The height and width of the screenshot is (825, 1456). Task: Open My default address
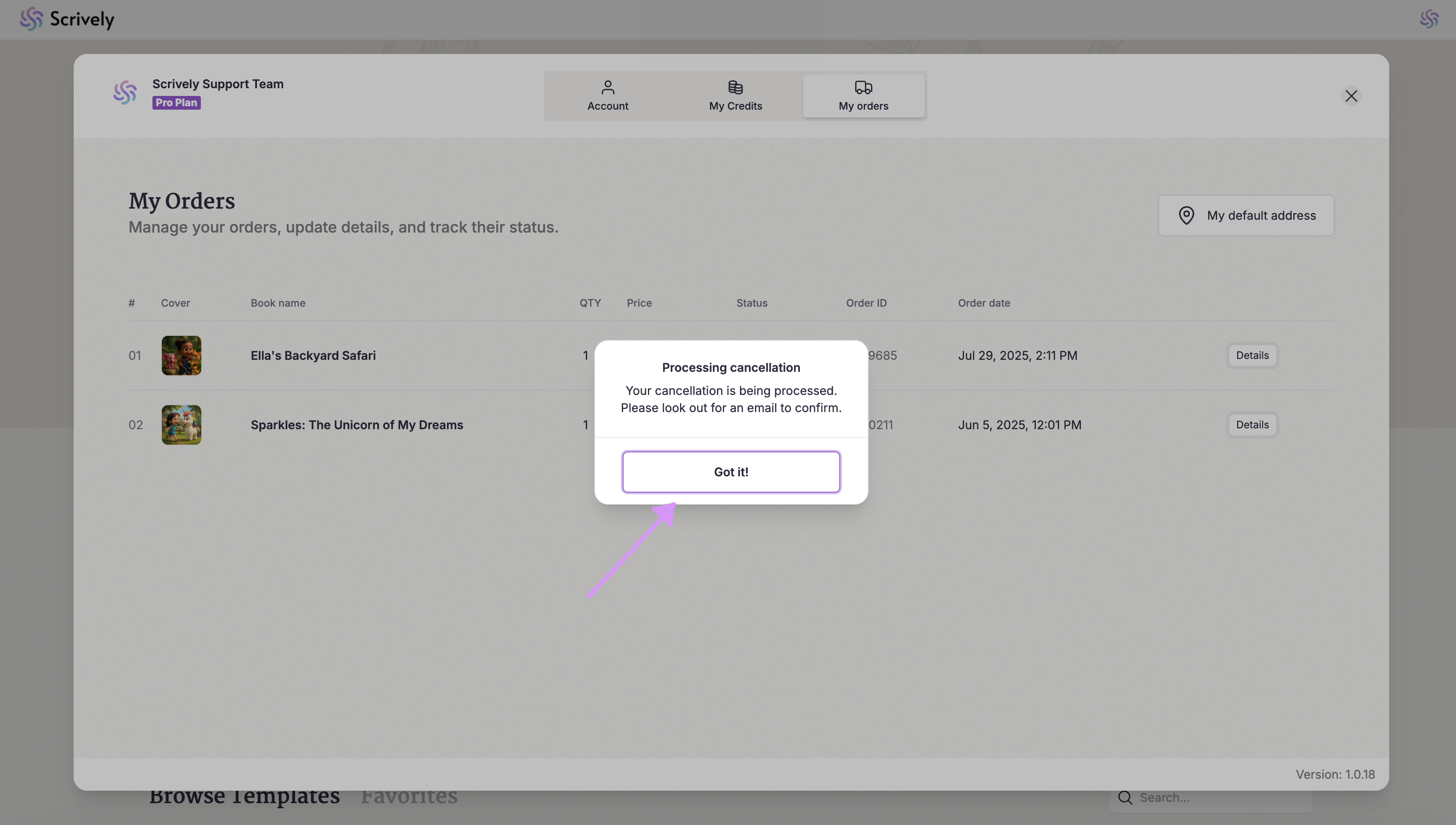[x=1246, y=215]
